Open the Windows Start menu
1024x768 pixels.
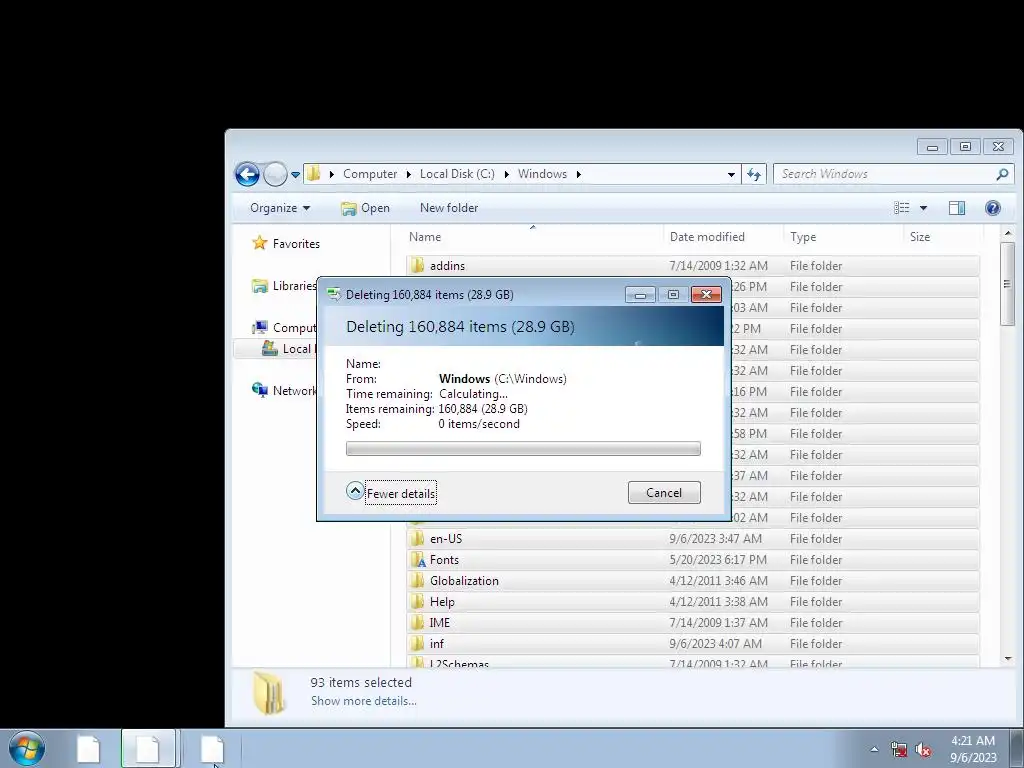pyautogui.click(x=27, y=748)
